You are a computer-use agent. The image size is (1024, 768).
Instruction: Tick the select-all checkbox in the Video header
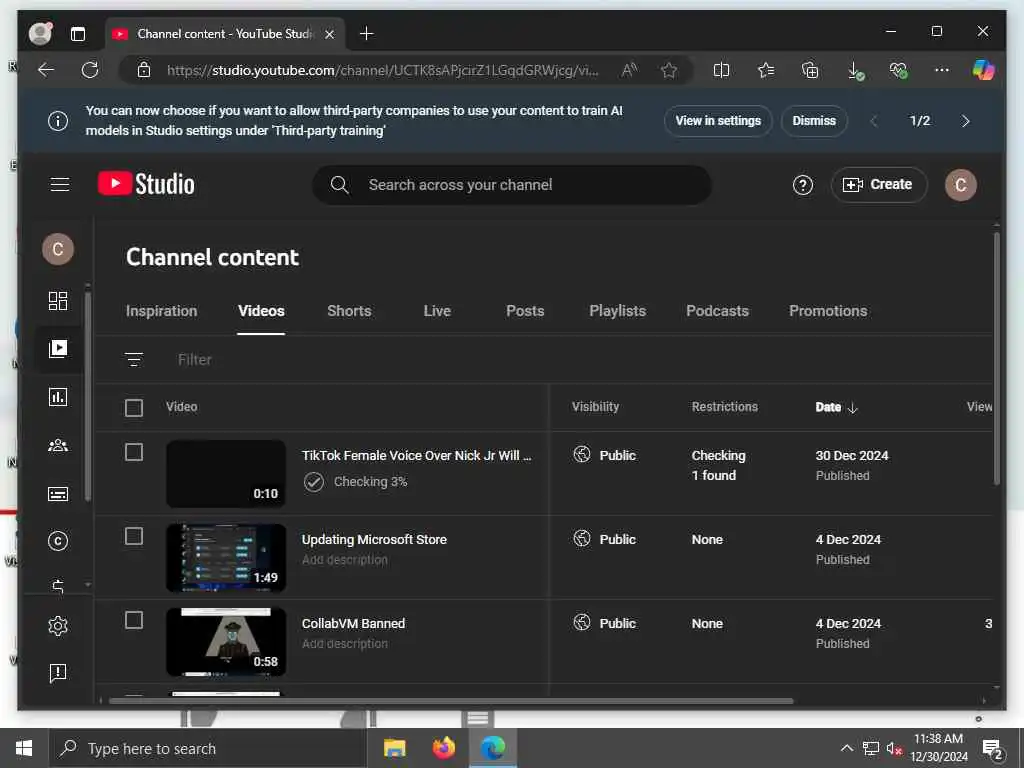134,408
